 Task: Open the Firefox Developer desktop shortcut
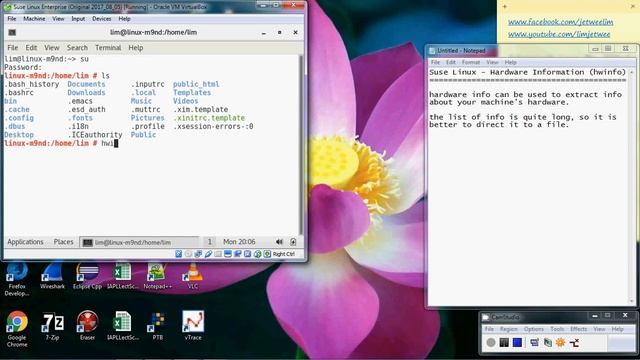(17, 280)
